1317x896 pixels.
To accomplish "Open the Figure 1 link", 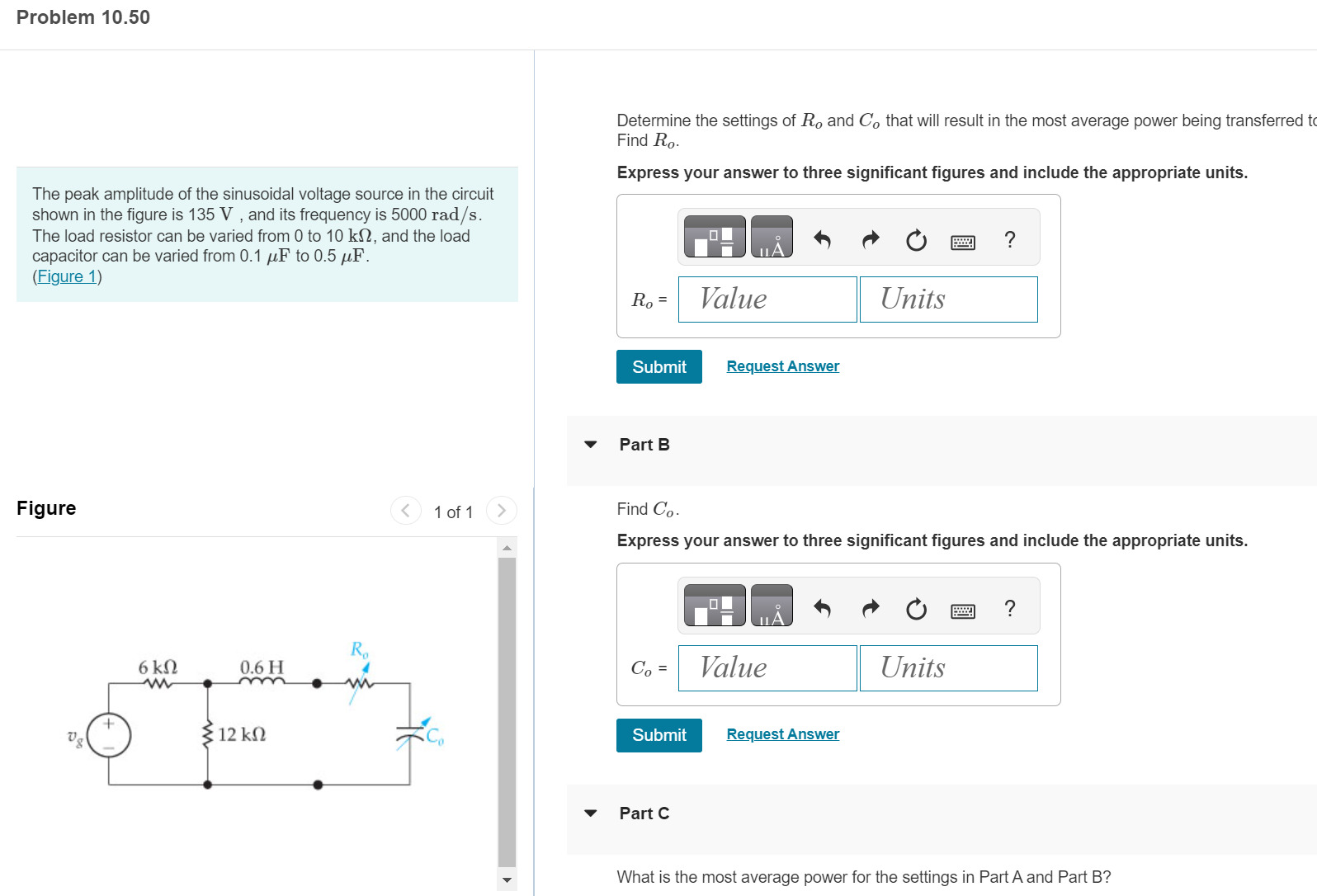I will tap(66, 276).
